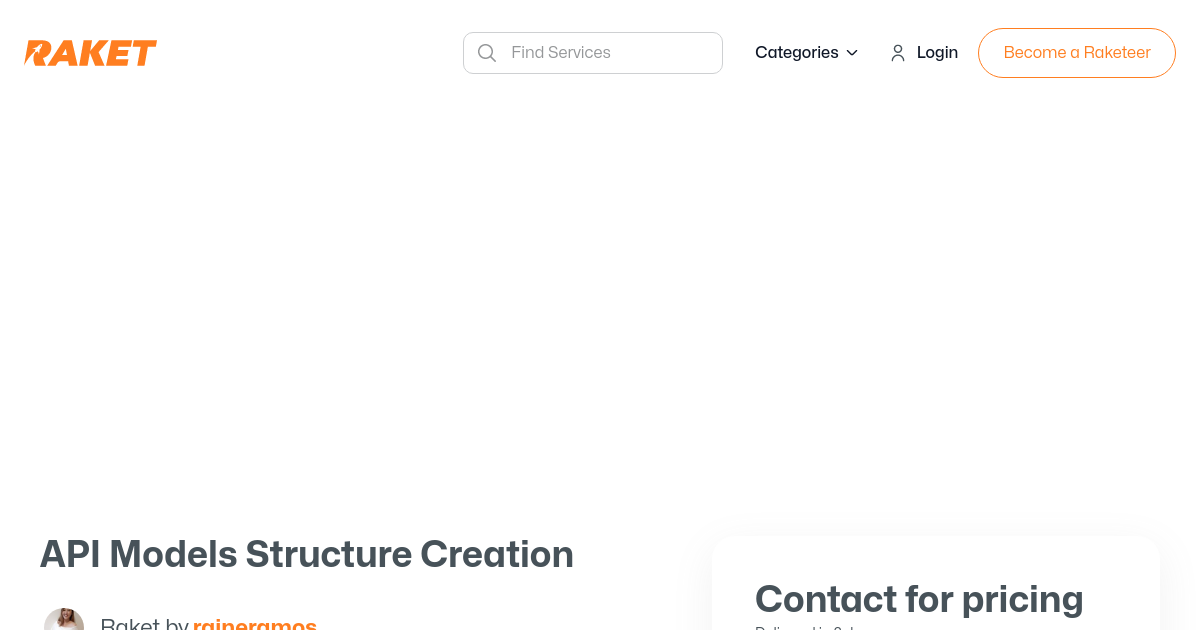Click the search icon inside Find Services
1200x630 pixels.
(x=487, y=52)
